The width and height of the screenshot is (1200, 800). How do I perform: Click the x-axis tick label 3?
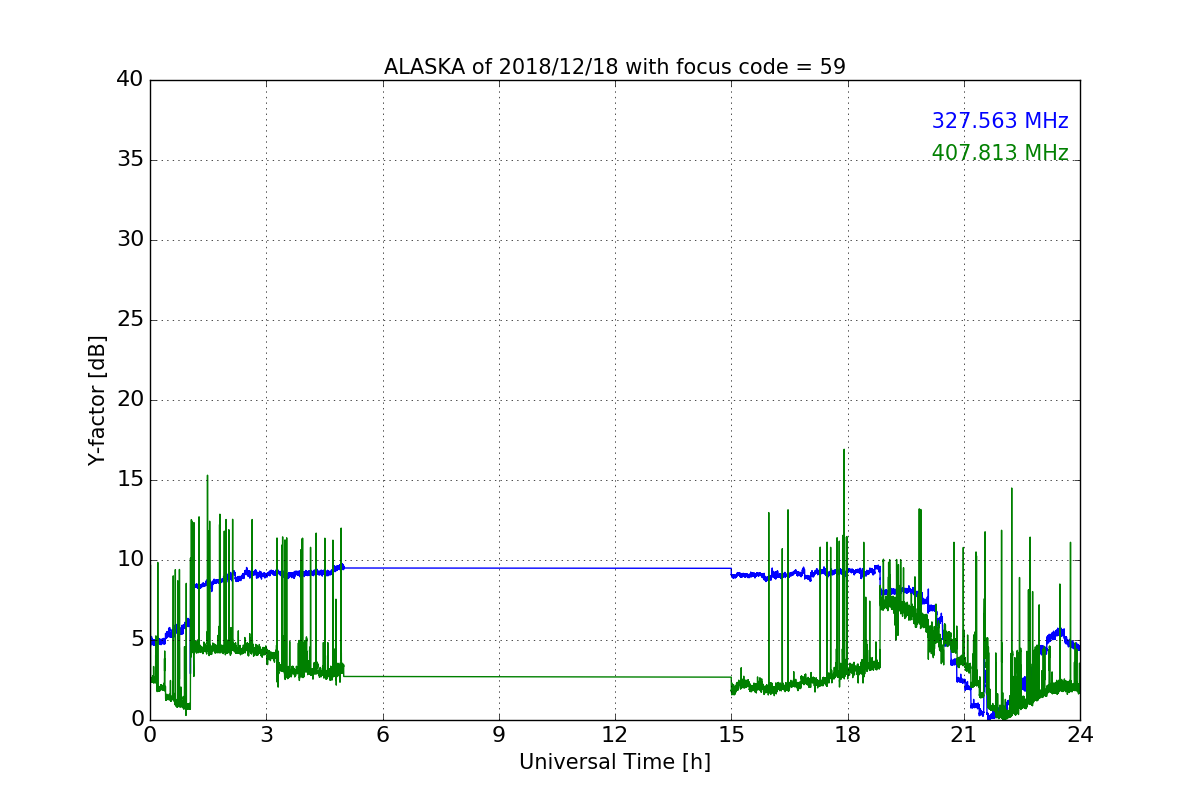[x=266, y=735]
